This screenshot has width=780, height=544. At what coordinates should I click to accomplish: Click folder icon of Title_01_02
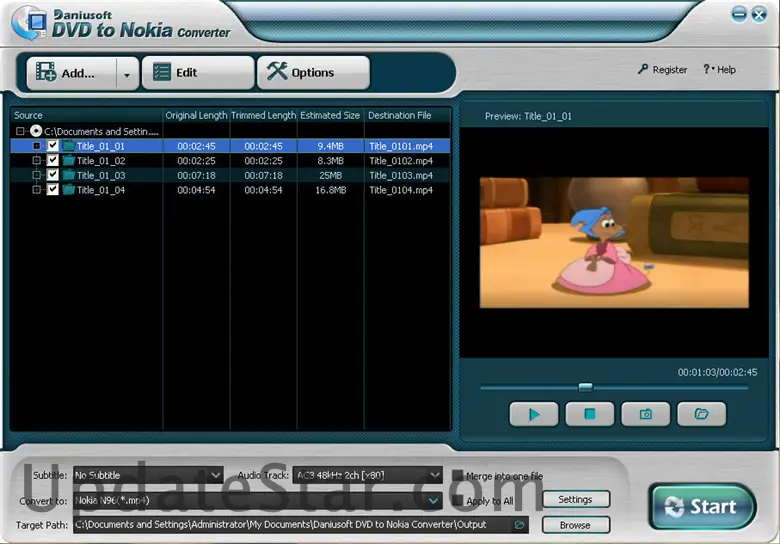click(x=69, y=160)
